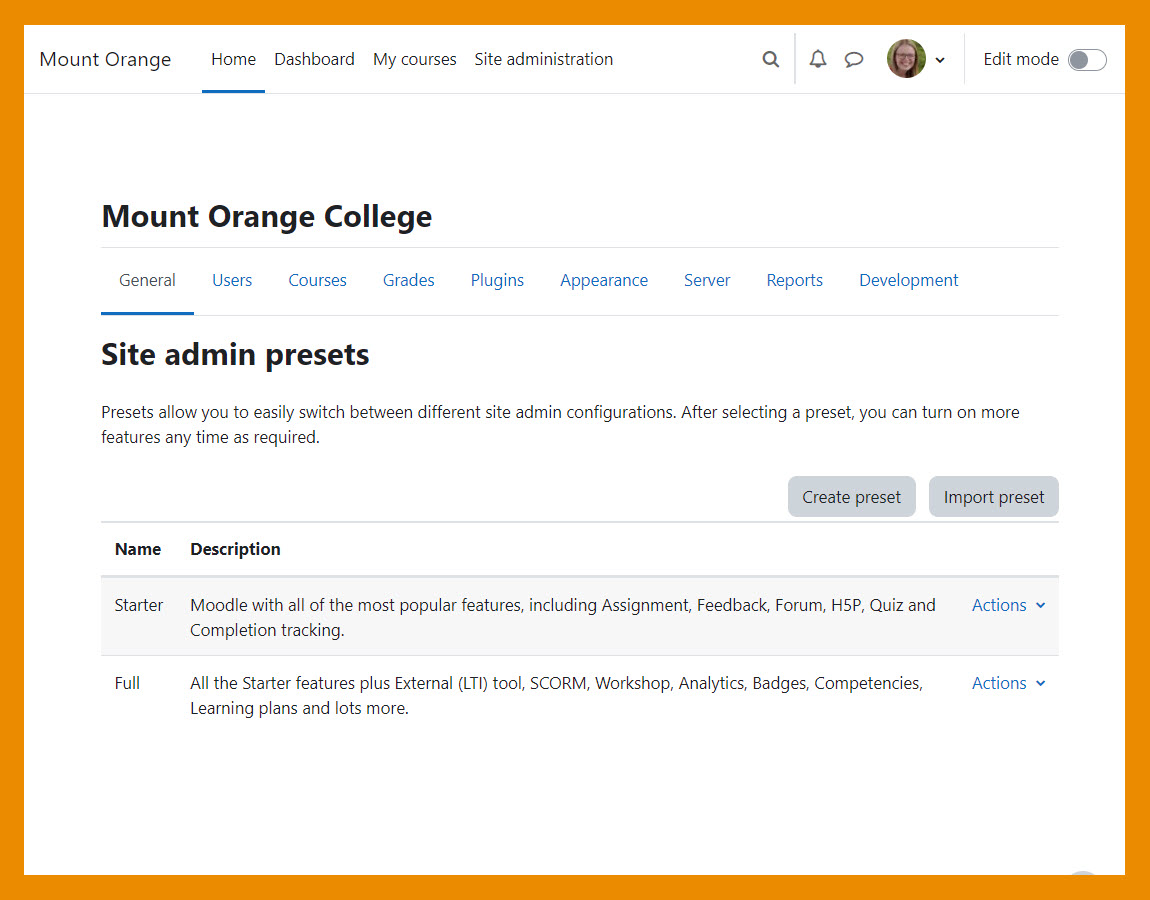Click the Create preset button

(x=851, y=497)
